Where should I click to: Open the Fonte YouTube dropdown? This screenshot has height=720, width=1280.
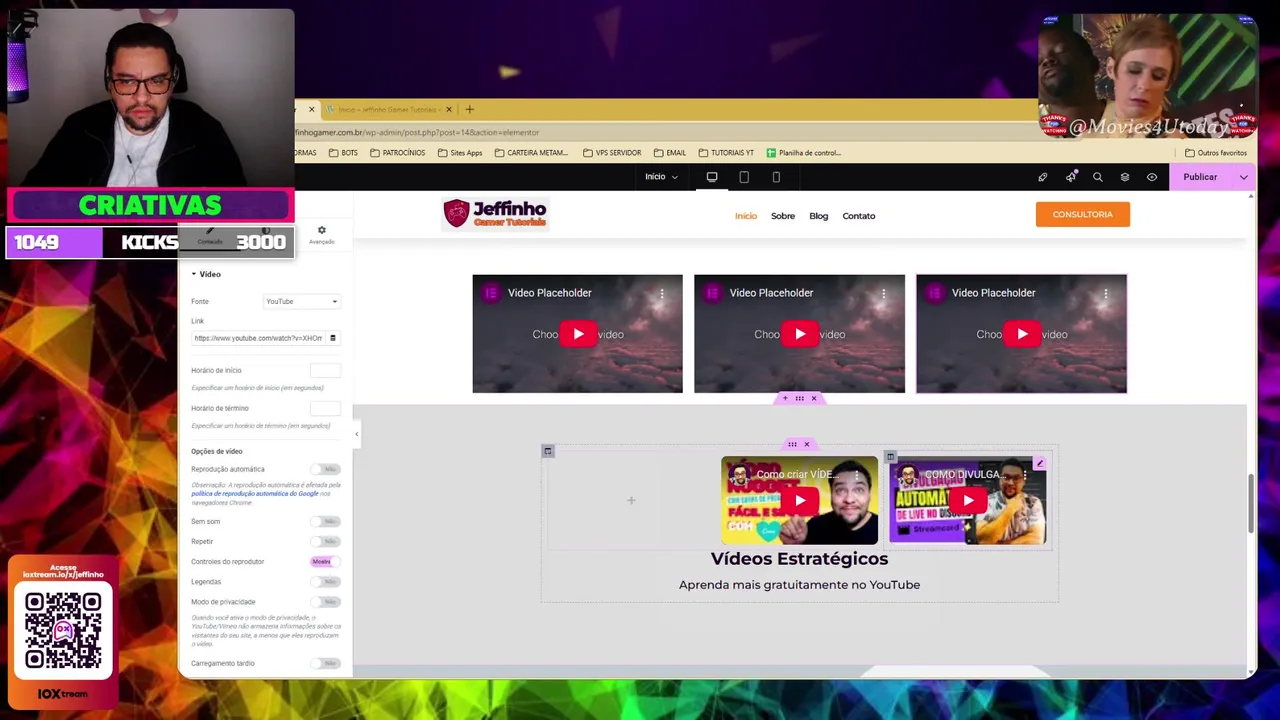click(301, 301)
